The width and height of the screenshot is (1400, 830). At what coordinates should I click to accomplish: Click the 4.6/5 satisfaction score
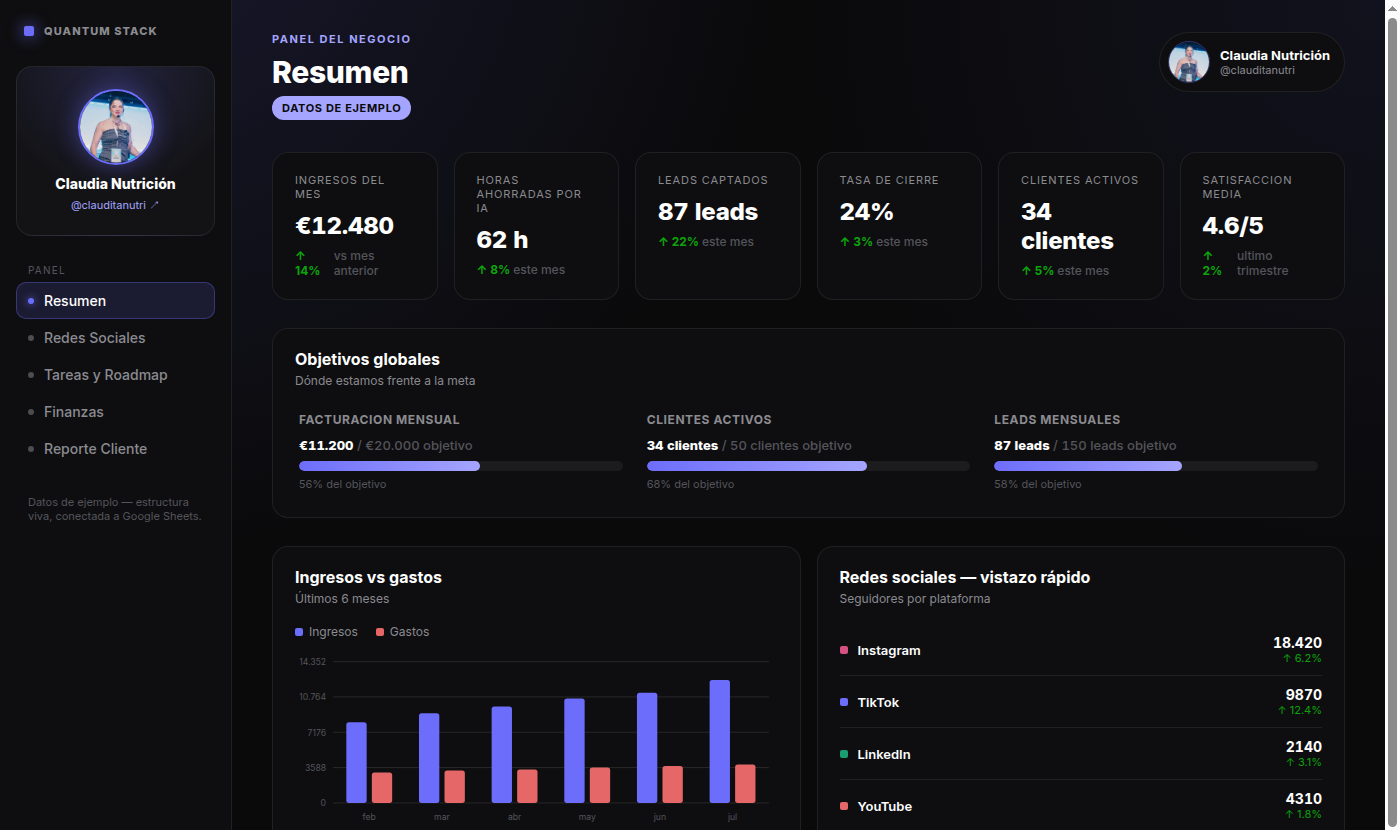tap(1232, 226)
